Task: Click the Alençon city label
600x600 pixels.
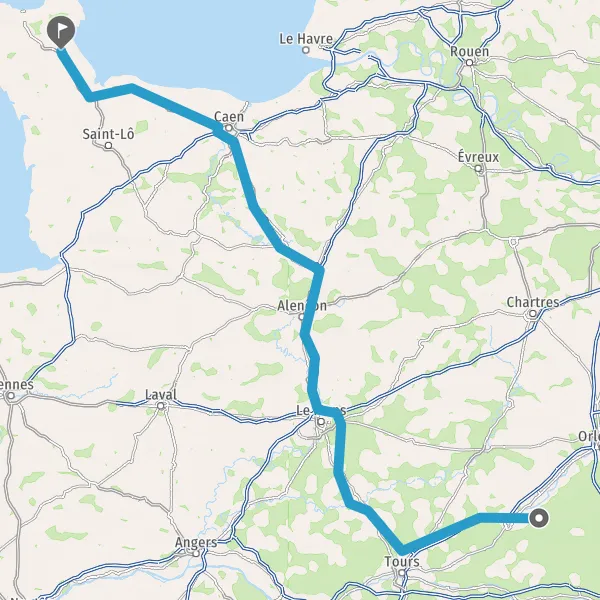Action: click(302, 305)
